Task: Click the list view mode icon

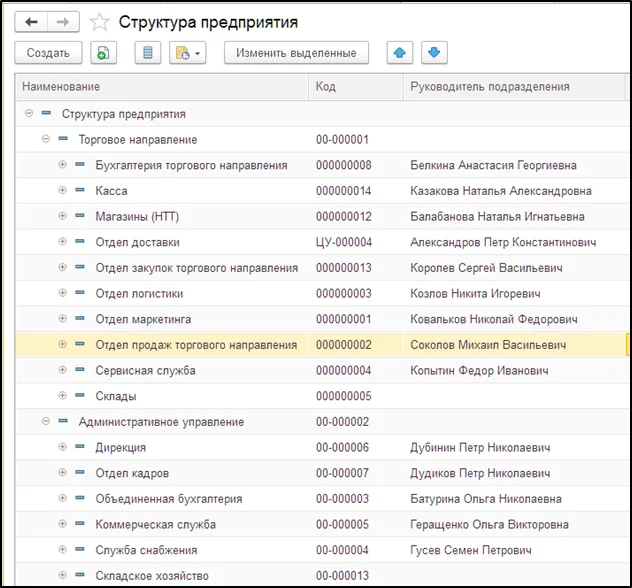Action: click(148, 53)
